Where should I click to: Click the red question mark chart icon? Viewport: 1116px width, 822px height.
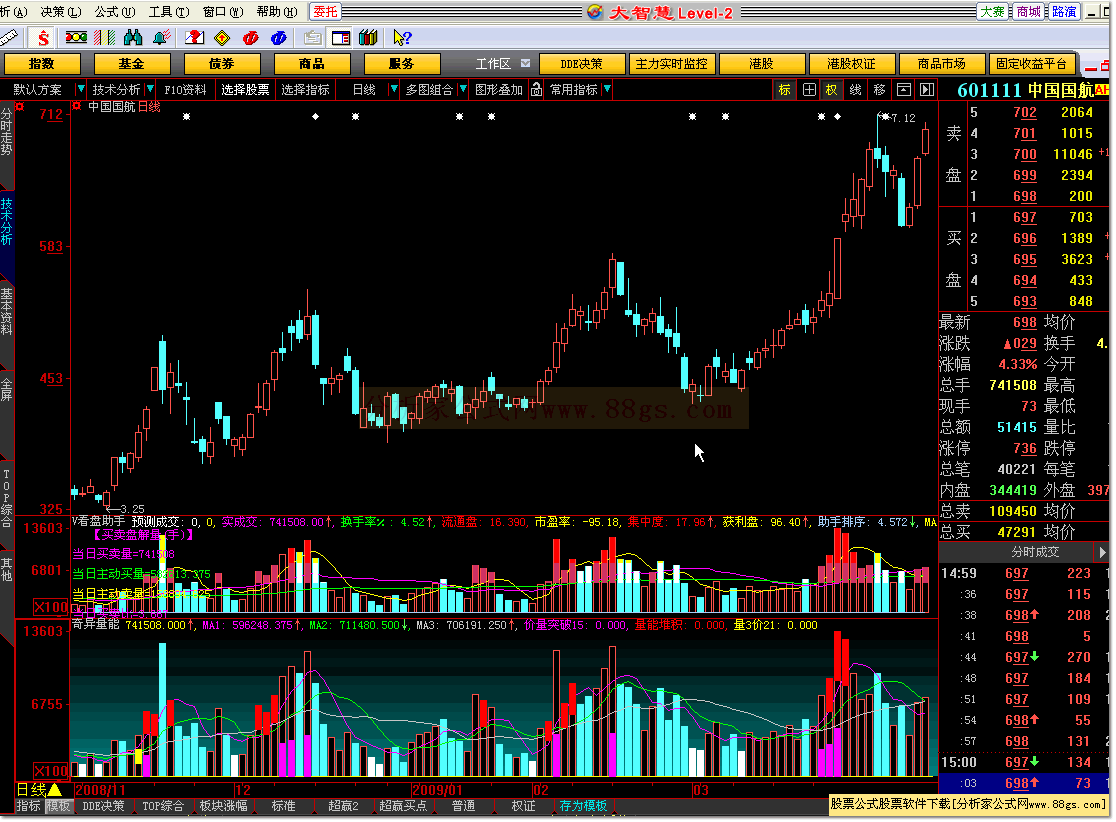194,38
